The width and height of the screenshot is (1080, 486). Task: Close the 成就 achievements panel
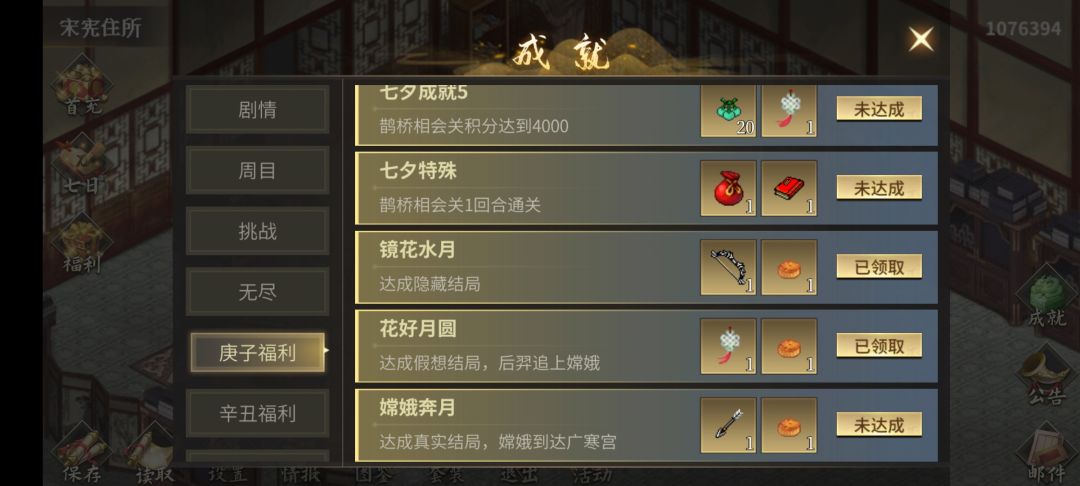[x=921, y=39]
